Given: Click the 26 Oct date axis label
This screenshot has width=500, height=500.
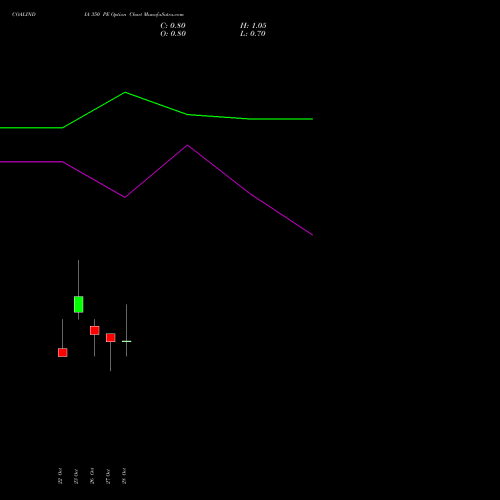Looking at the screenshot, I should point(92,476).
